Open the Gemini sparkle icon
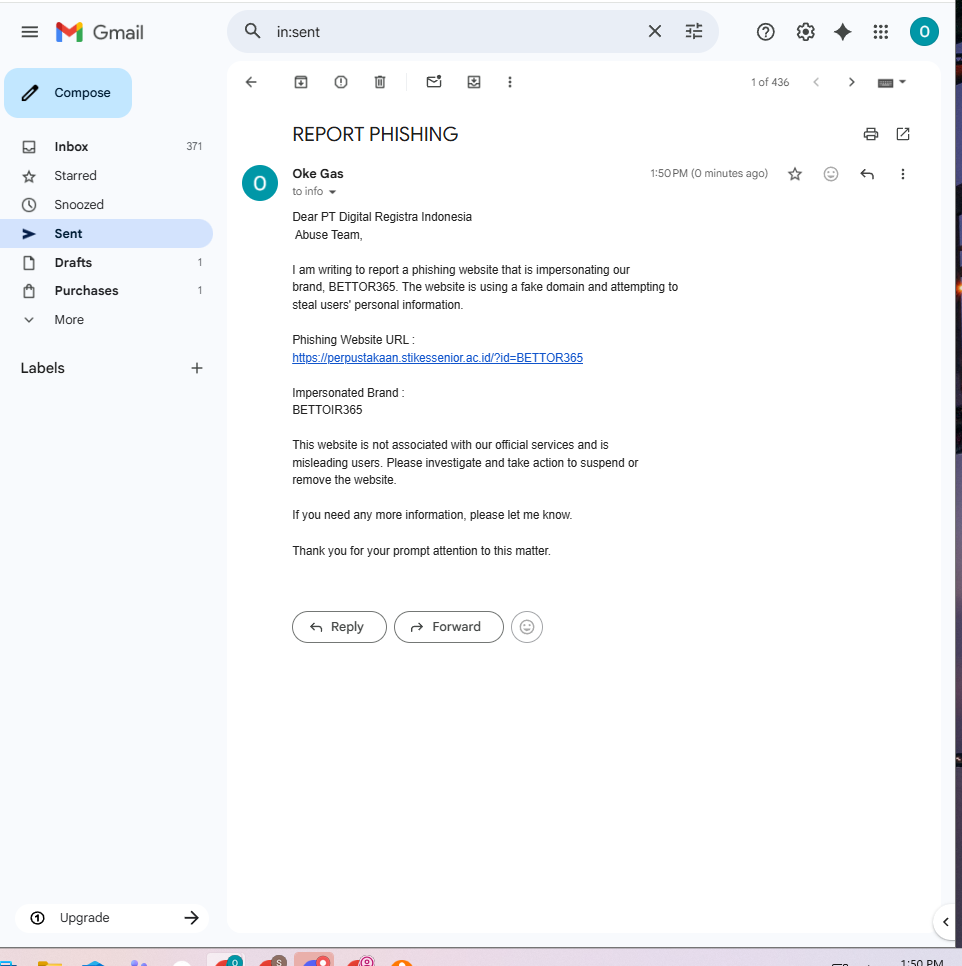962x966 pixels. tap(843, 32)
